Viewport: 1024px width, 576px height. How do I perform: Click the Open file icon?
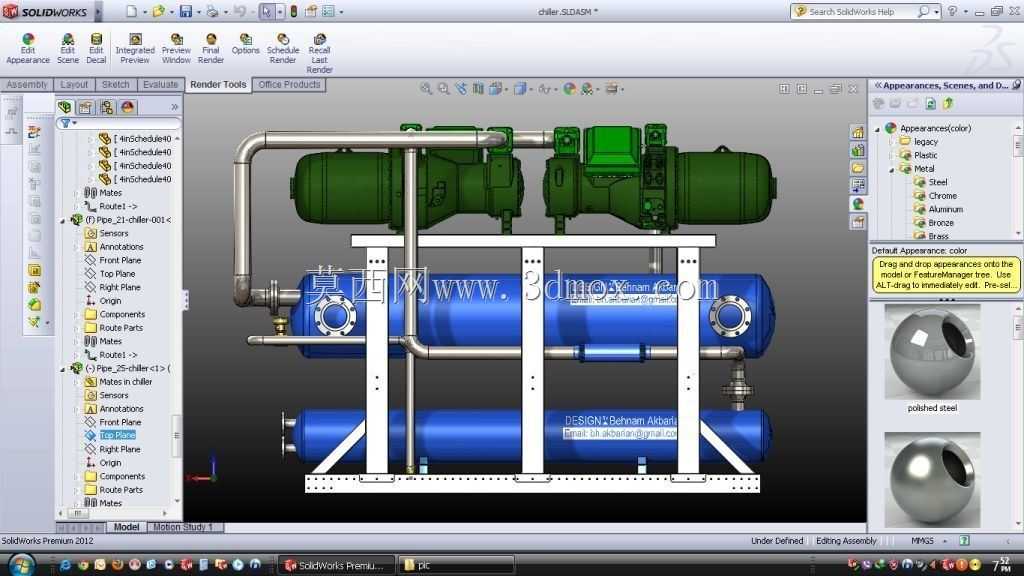pos(158,11)
